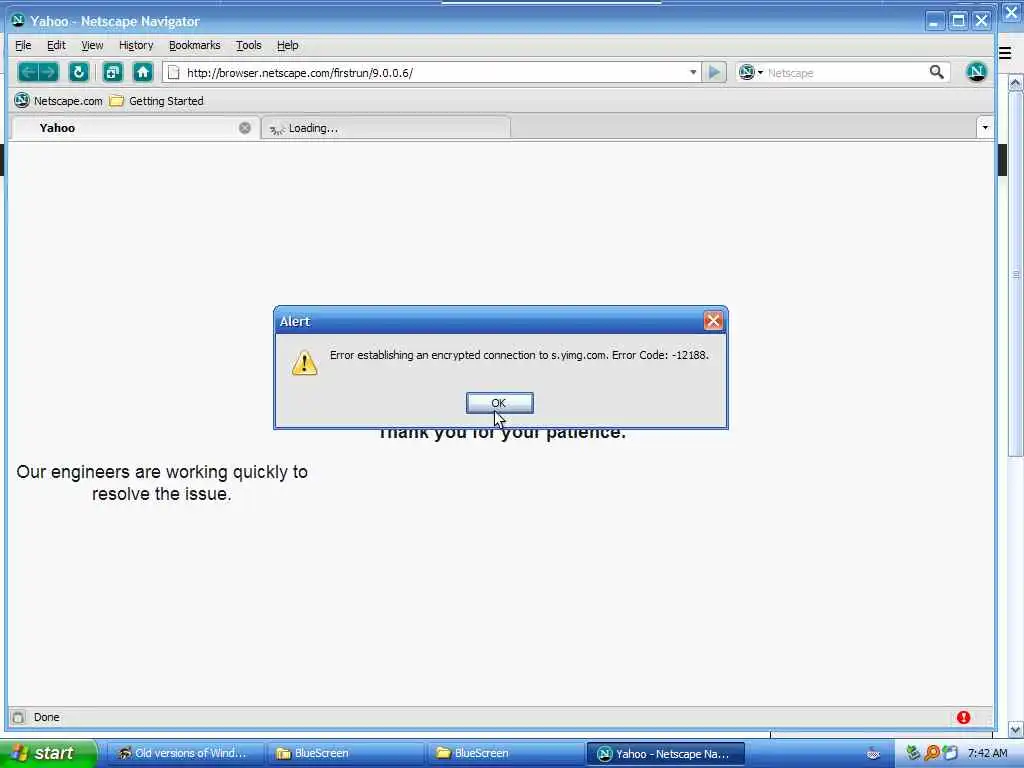1024x768 pixels.
Task: Click the Java cup tray icon
Action: point(873,753)
